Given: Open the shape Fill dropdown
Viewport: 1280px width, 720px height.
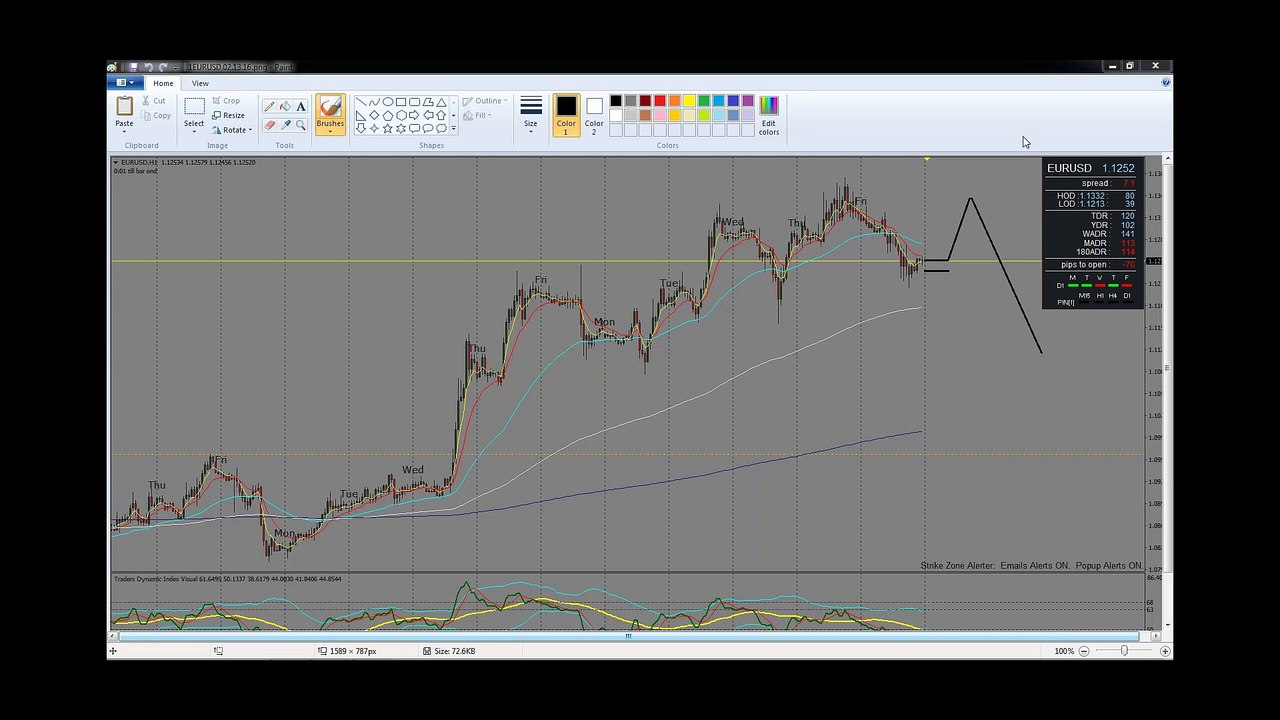Looking at the screenshot, I should pyautogui.click(x=477, y=116).
